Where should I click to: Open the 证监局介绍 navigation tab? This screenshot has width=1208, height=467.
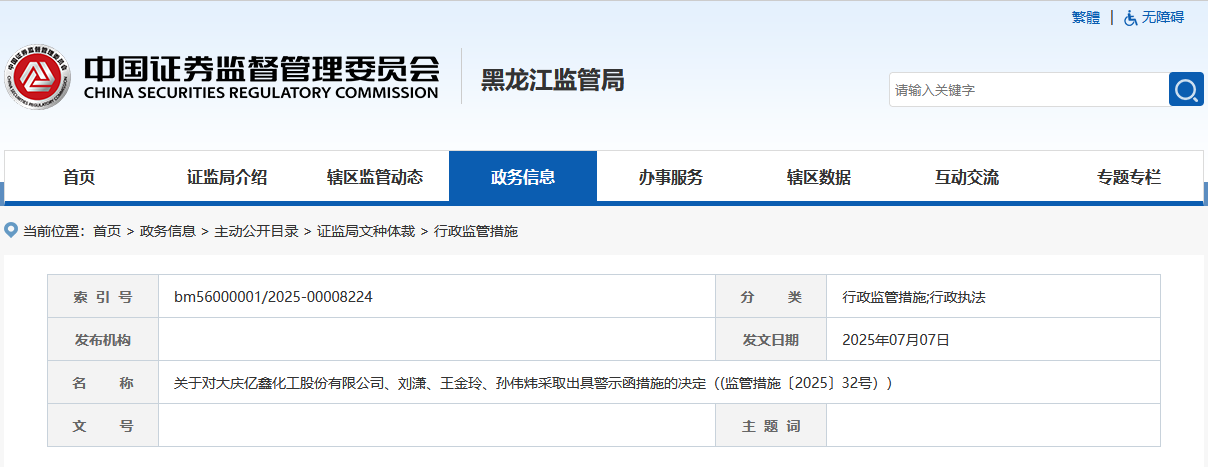coord(227,177)
